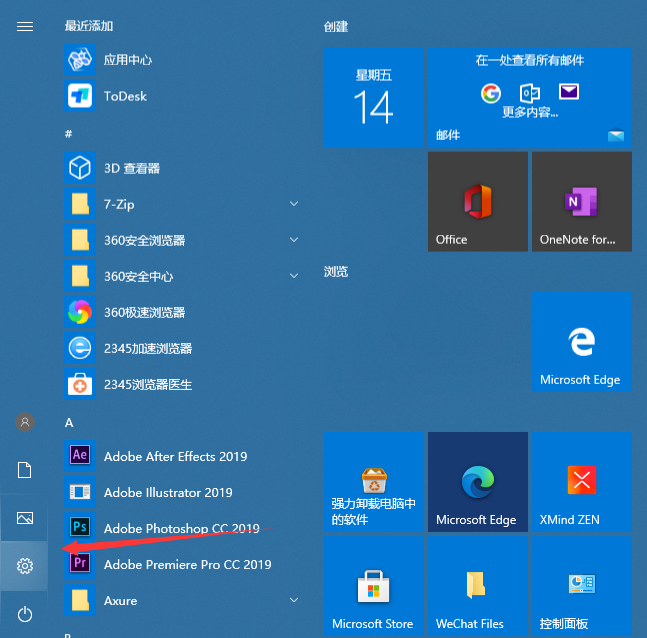Launch Adobe Premiere Pro Pr icon
This screenshot has width=647, height=638.
80,564
